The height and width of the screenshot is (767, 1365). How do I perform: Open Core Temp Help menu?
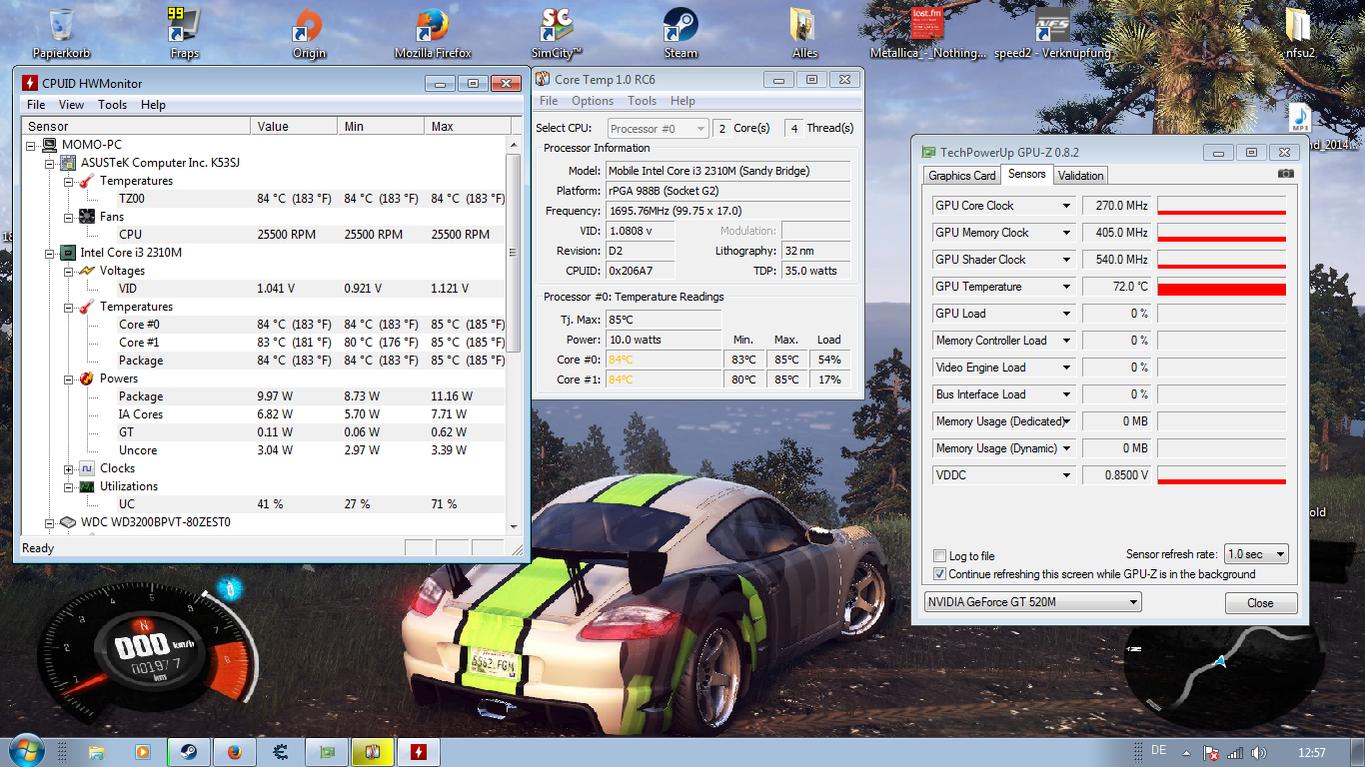683,101
